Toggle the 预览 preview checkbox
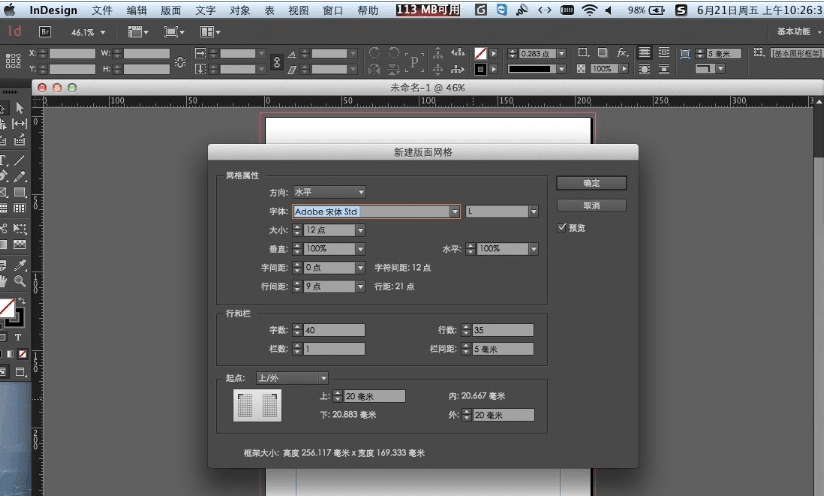 562,228
